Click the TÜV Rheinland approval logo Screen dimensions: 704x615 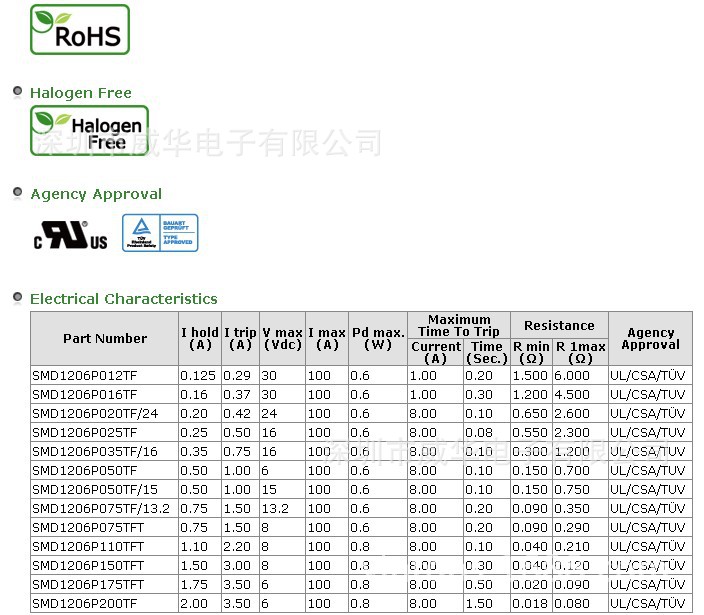160,233
